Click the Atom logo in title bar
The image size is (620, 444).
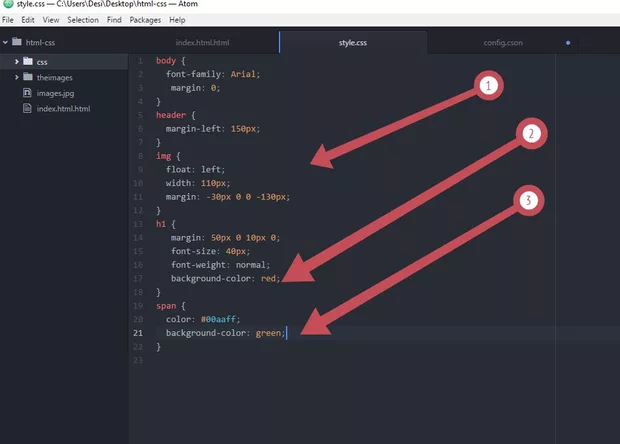tap(8, 4)
